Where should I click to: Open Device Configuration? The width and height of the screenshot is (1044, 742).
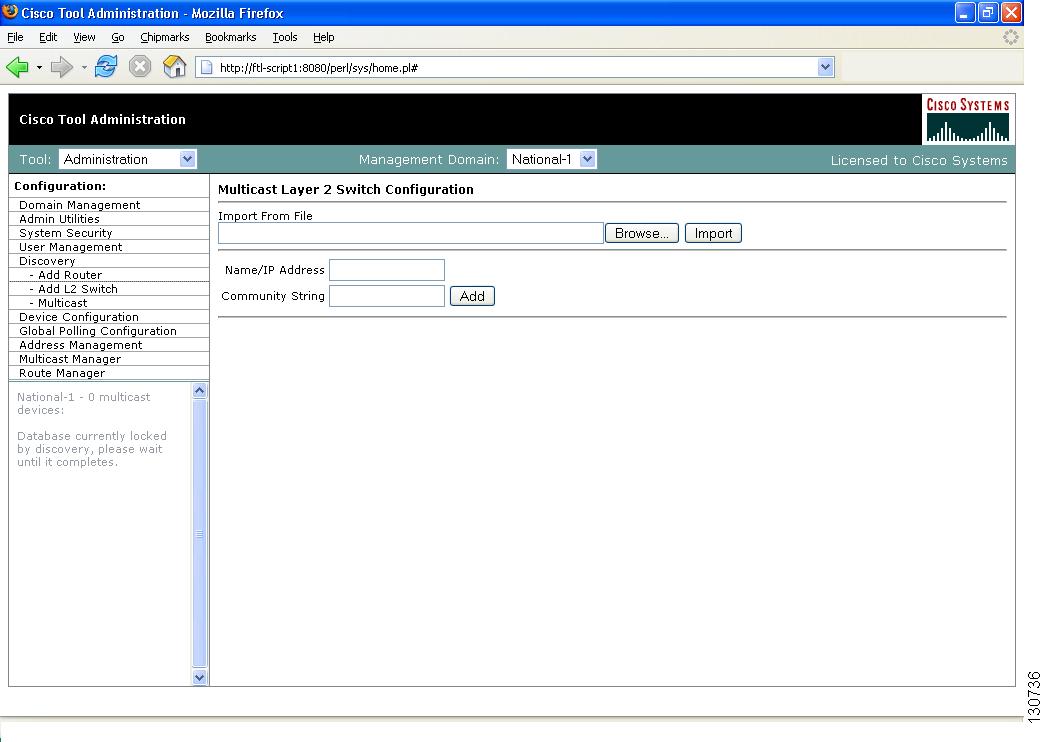point(79,317)
